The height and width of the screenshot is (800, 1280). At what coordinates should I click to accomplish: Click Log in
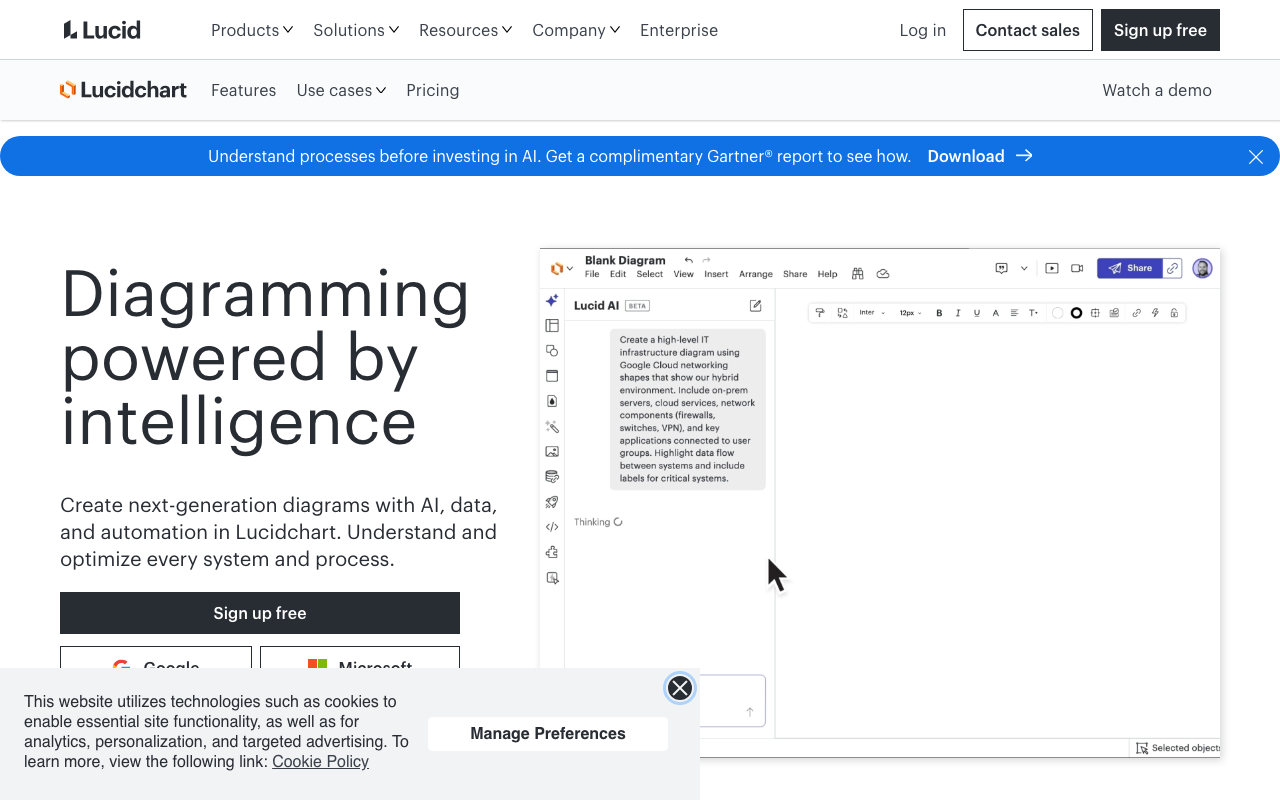pyautogui.click(x=922, y=30)
